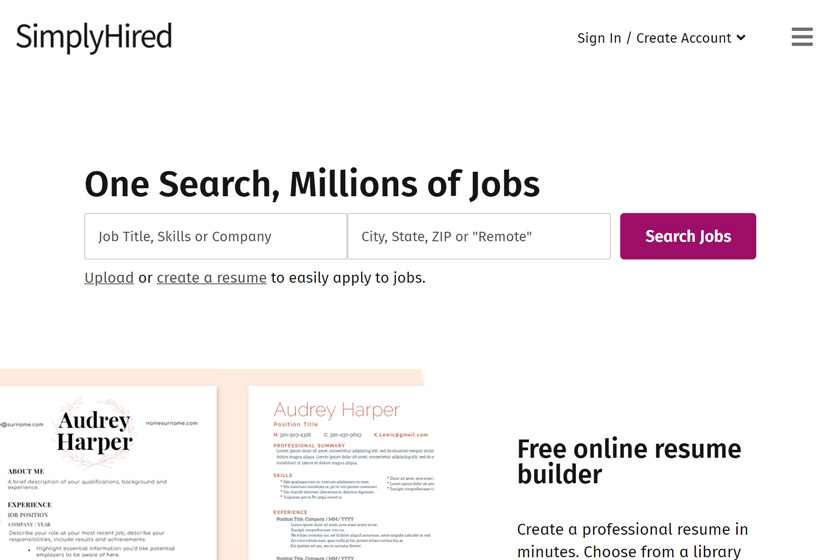Open the 'create a resume' link
840x560 pixels.
coord(212,278)
